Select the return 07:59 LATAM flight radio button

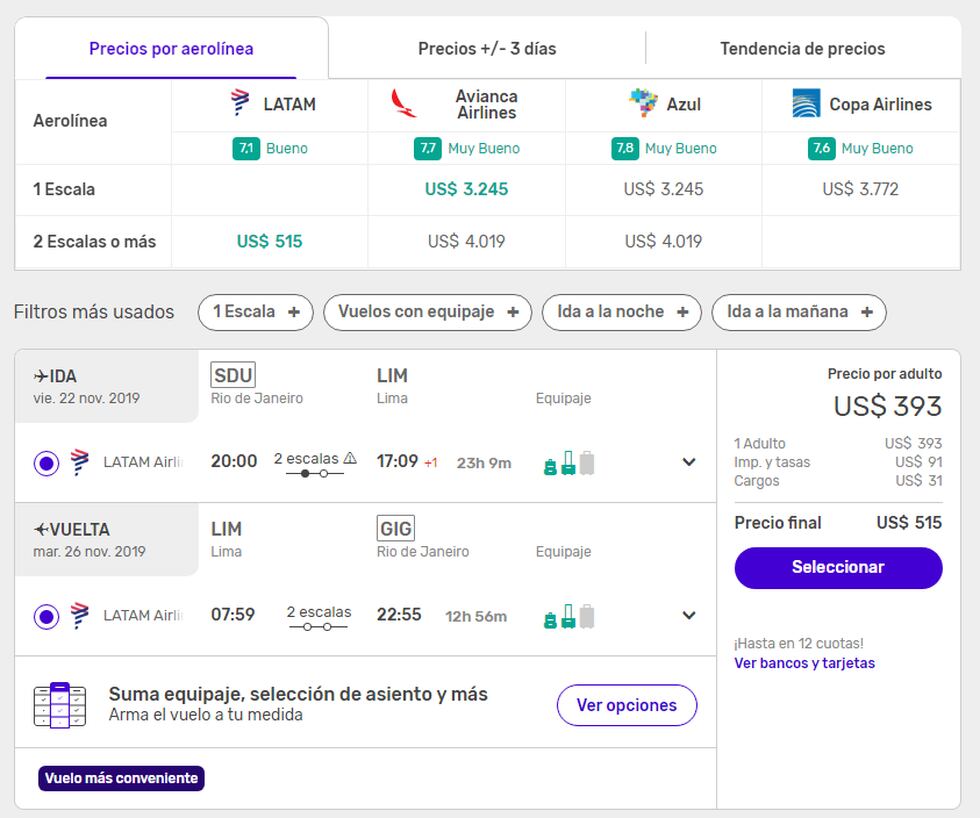(x=46, y=616)
